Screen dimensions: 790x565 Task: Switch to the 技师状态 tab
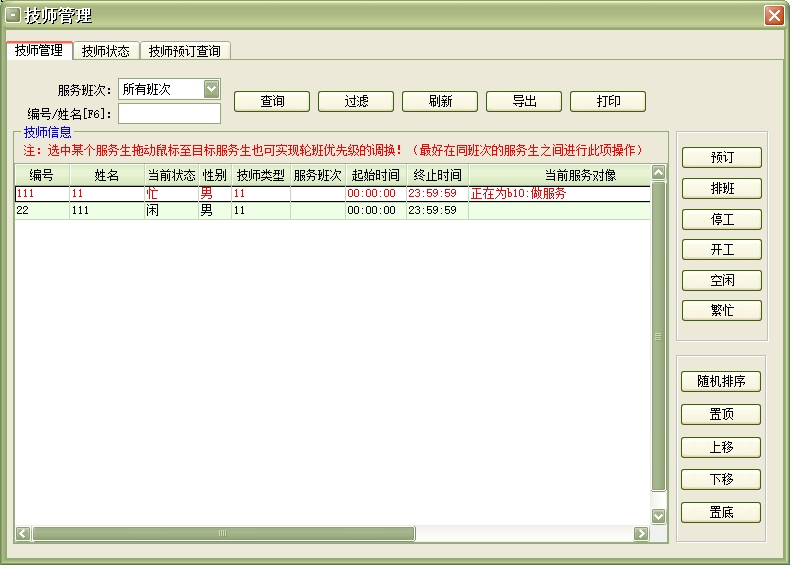point(105,51)
